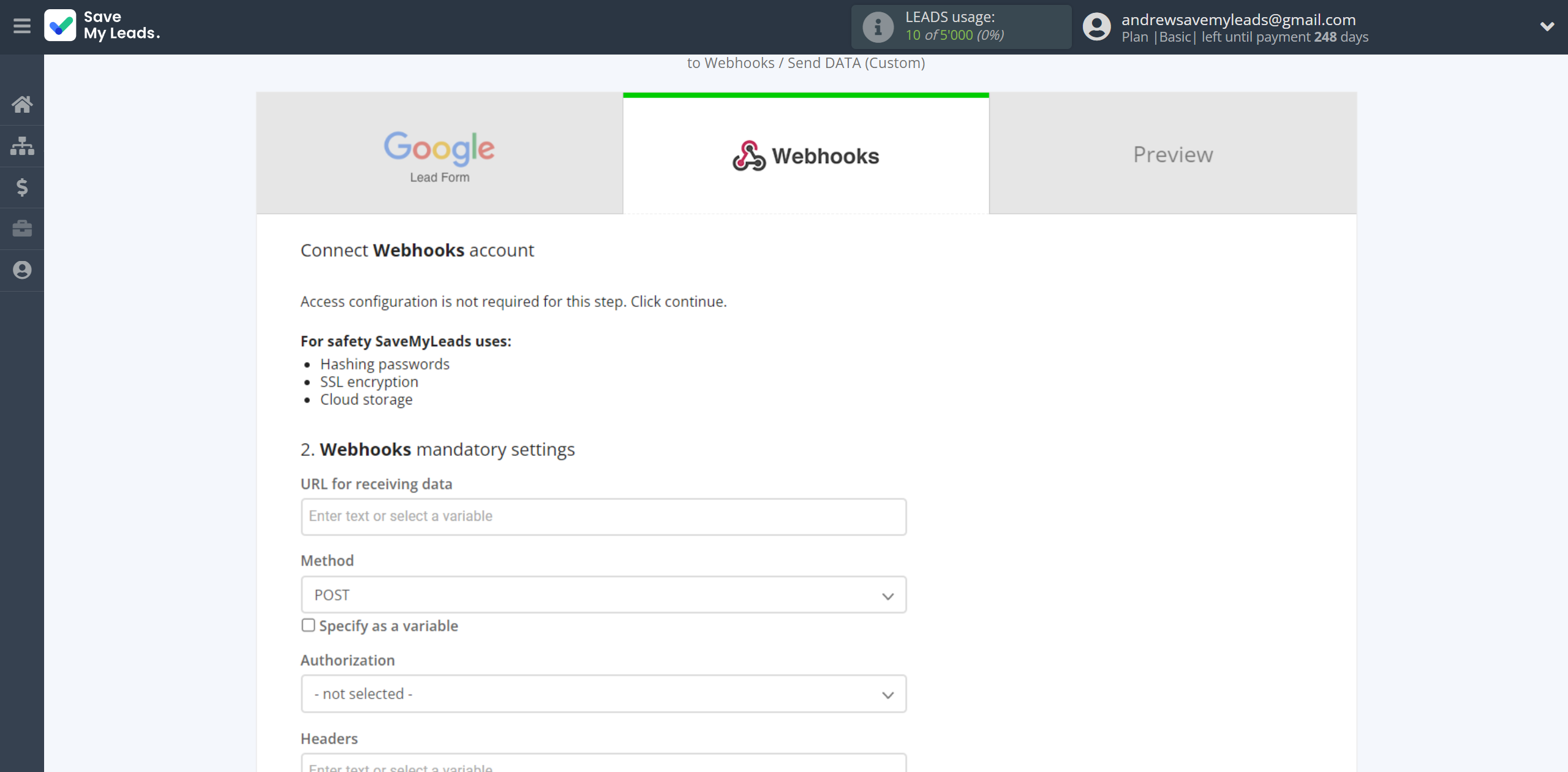The height and width of the screenshot is (772, 1568).
Task: Open the Authorization dropdown
Action: (x=603, y=694)
